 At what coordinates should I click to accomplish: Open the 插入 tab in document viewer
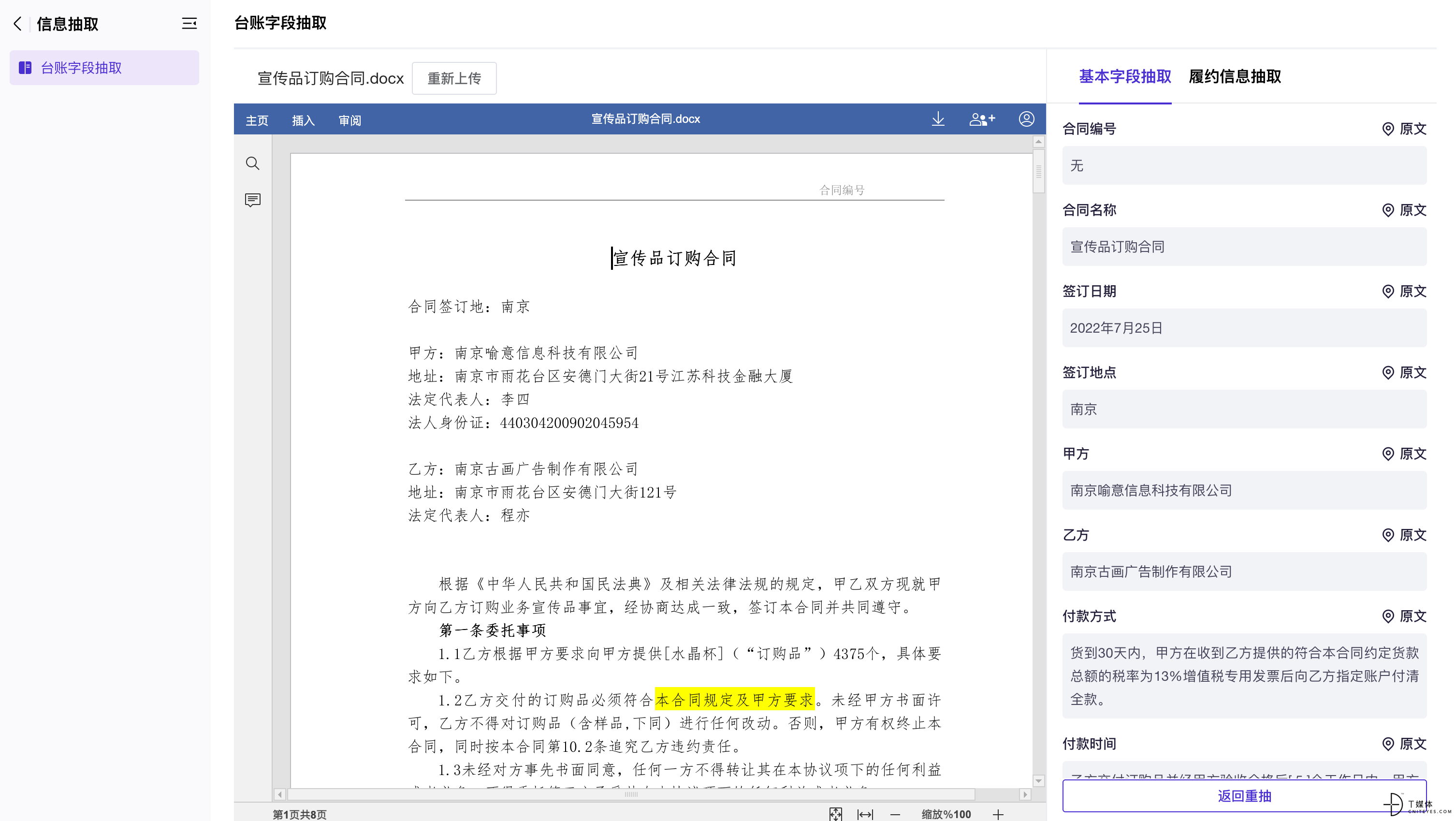(303, 120)
